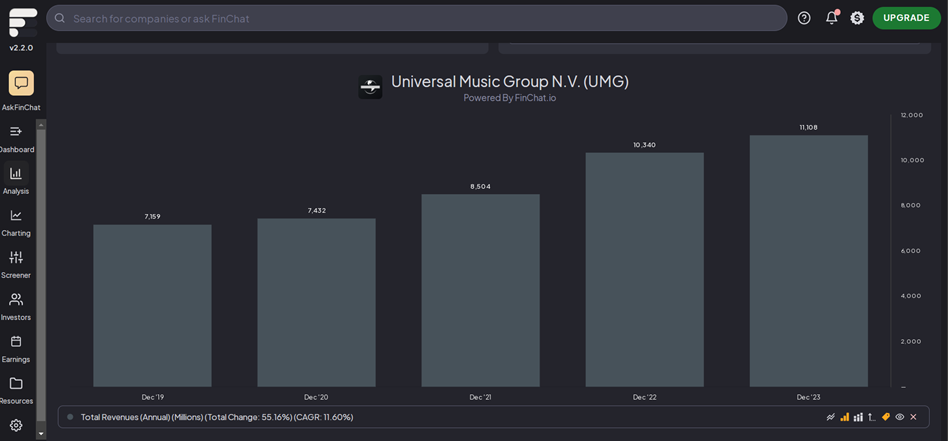This screenshot has width=948, height=441.
Task: Click the Dec '19 revenue bar
Action: pyautogui.click(x=152, y=305)
